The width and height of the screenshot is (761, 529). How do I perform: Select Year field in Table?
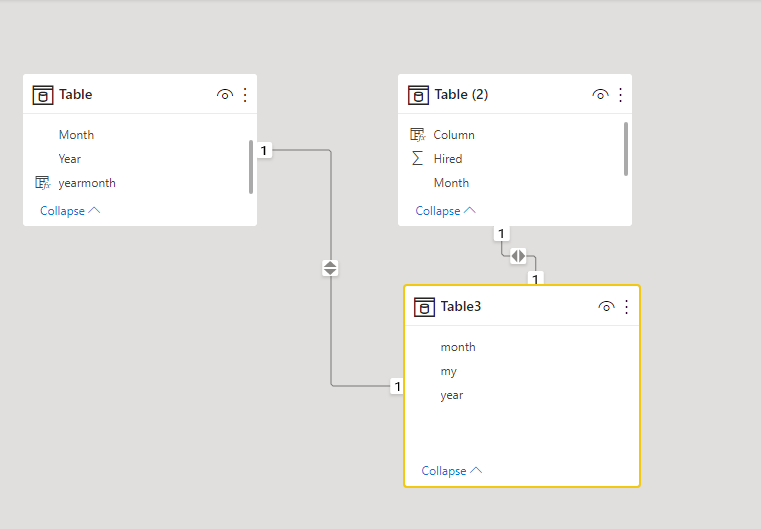pos(69,159)
